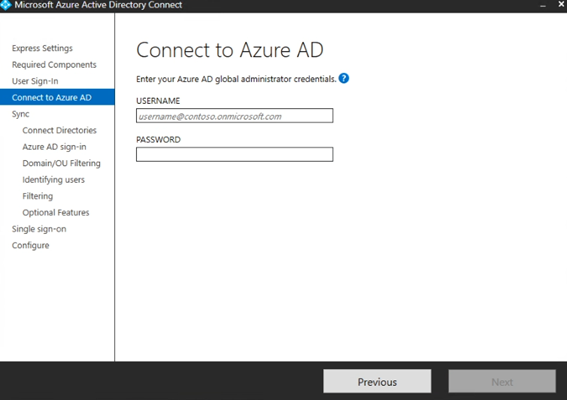Click the greyed-out Next button

(x=502, y=381)
